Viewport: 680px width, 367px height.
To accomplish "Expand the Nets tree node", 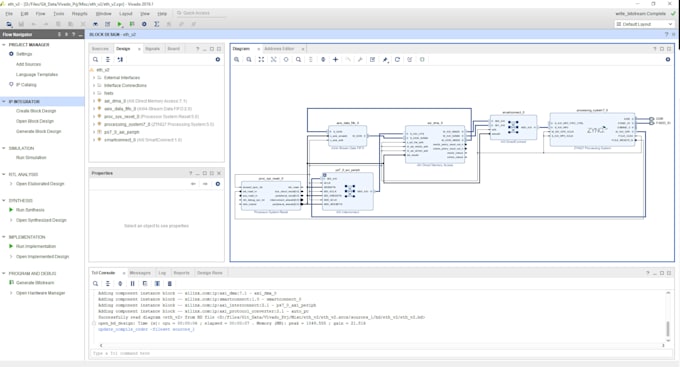I will (94, 93).
